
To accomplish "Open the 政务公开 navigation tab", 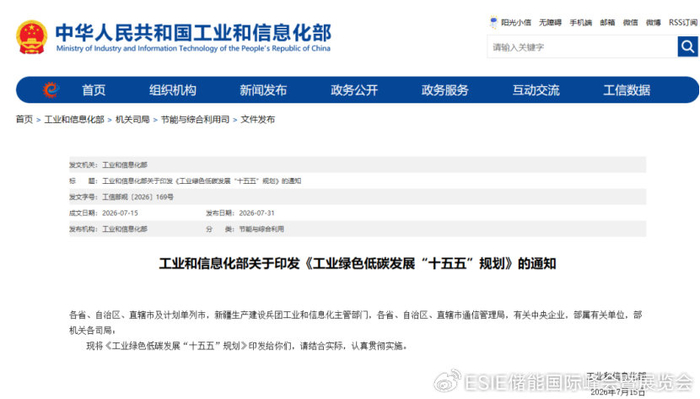I will pyautogui.click(x=354, y=90).
